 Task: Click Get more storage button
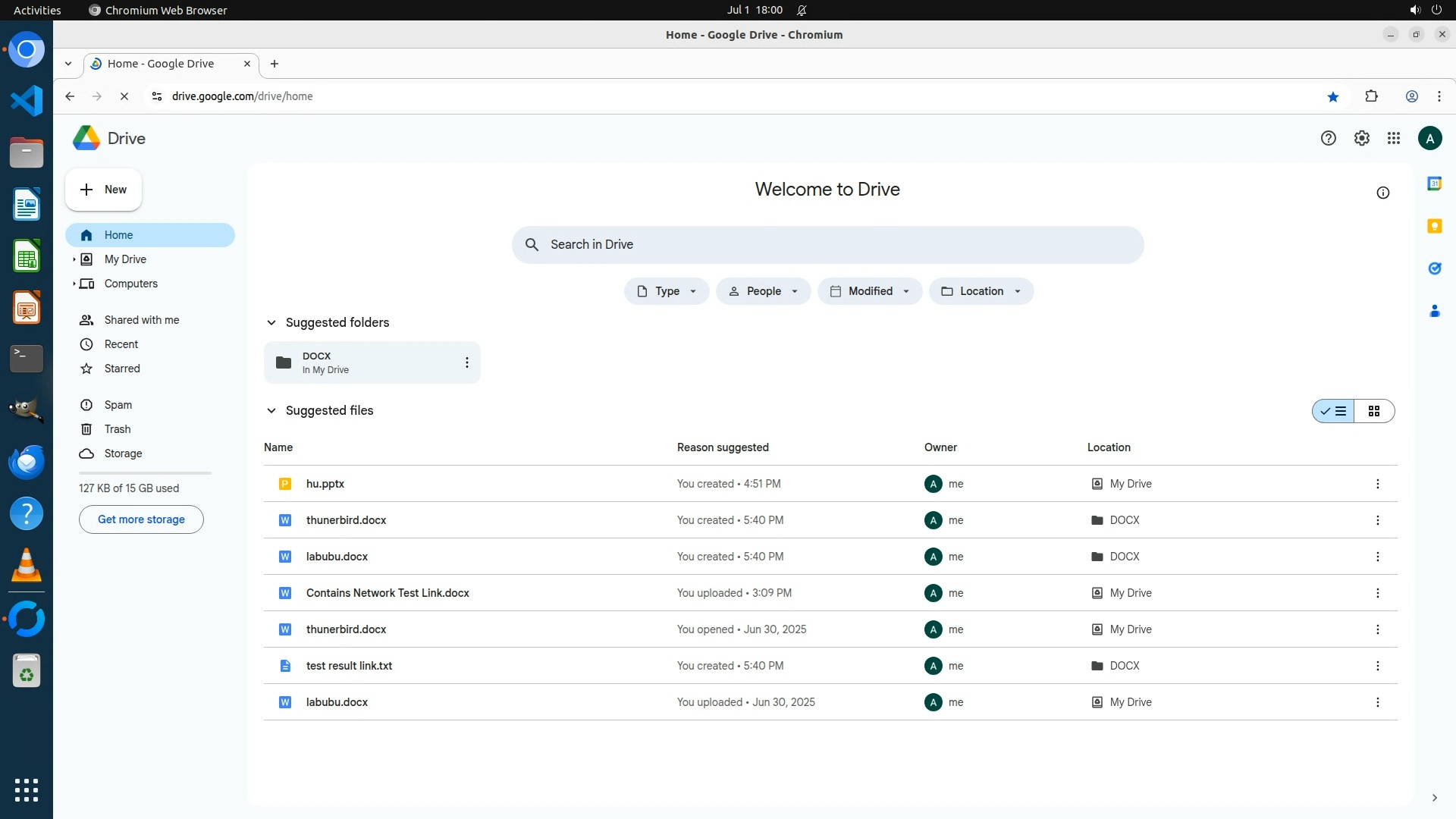point(141,519)
